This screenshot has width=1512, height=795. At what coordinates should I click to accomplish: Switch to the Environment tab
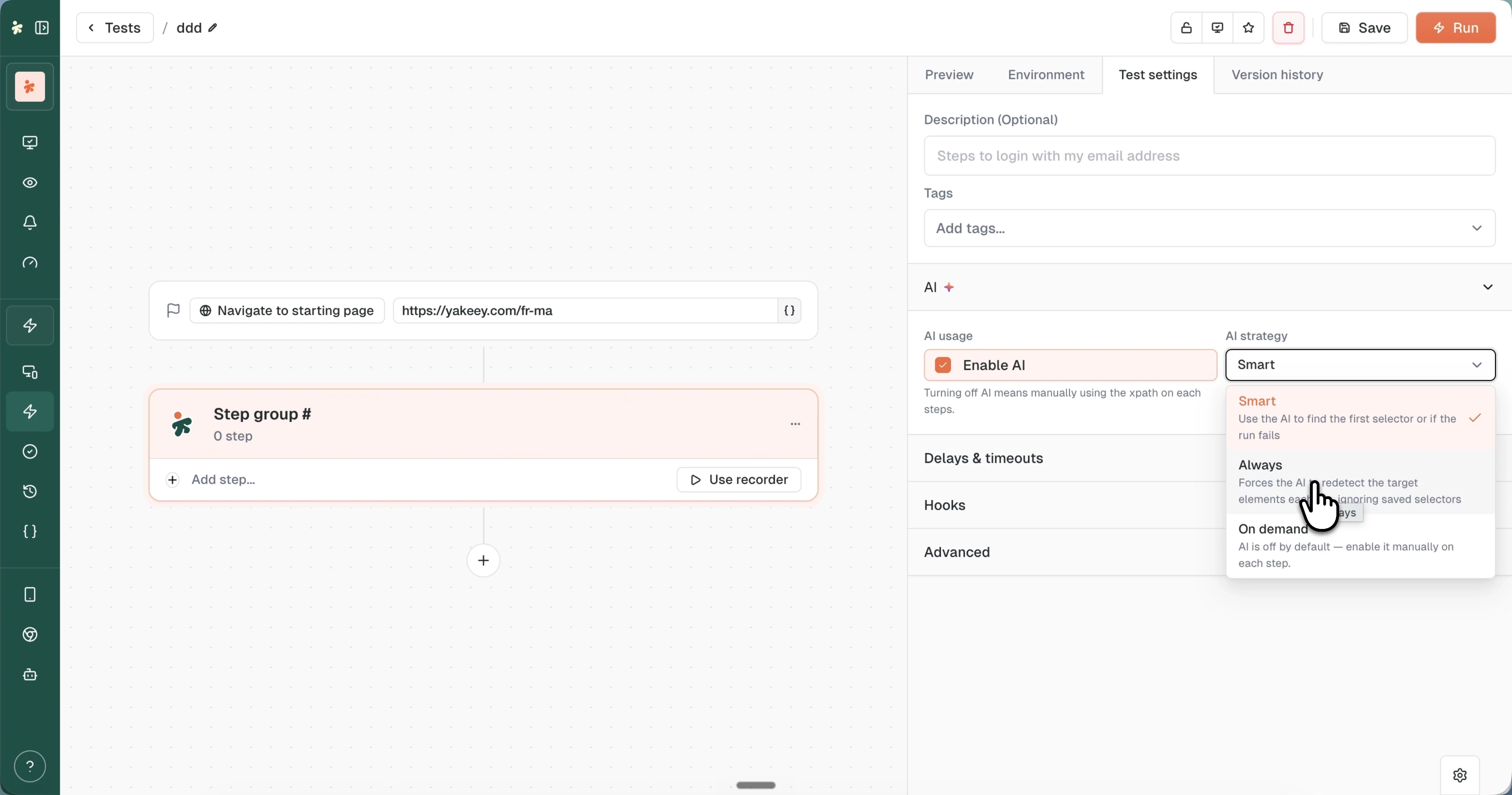1045,74
